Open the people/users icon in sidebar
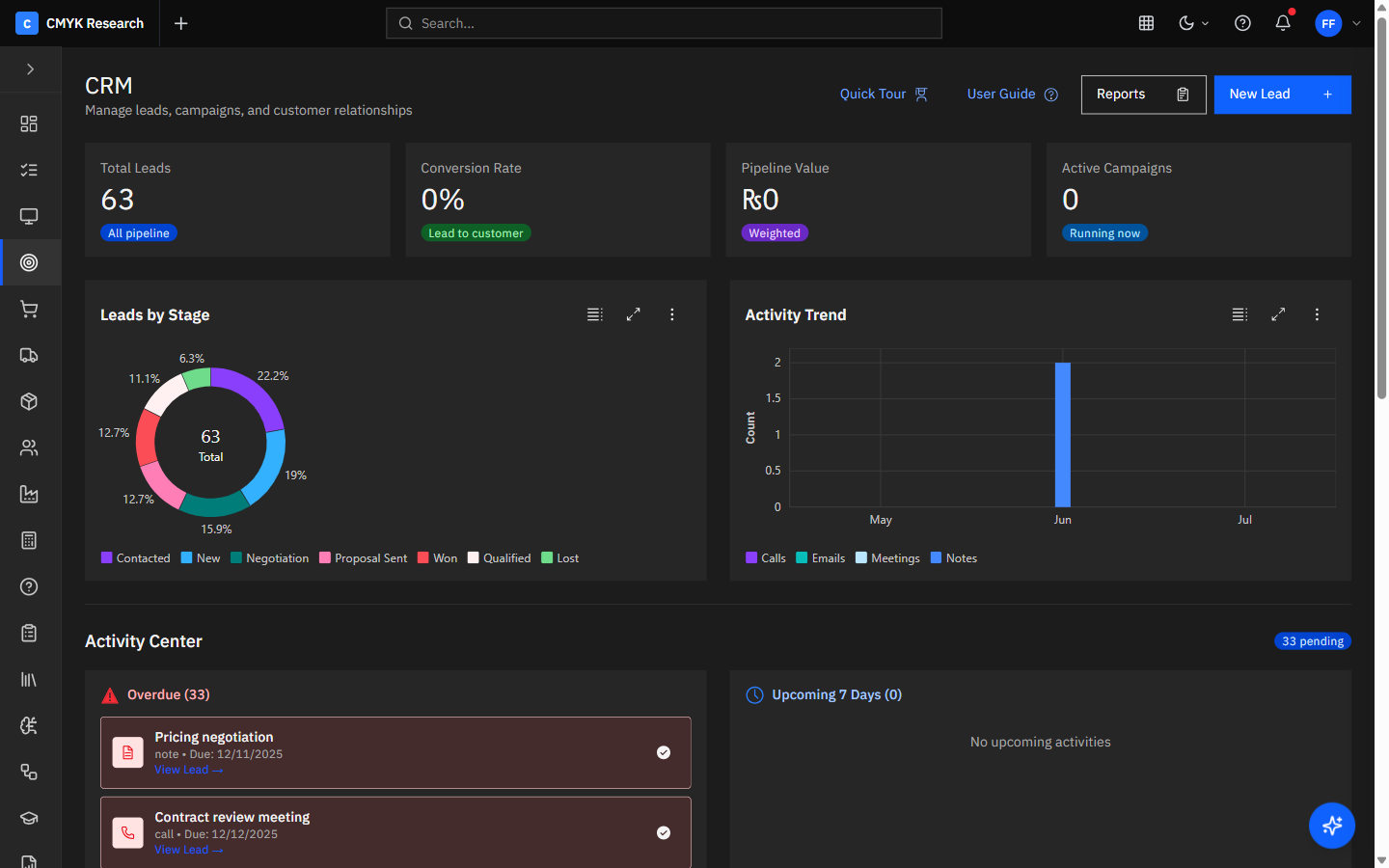Image resolution: width=1389 pixels, height=868 pixels. [x=29, y=448]
